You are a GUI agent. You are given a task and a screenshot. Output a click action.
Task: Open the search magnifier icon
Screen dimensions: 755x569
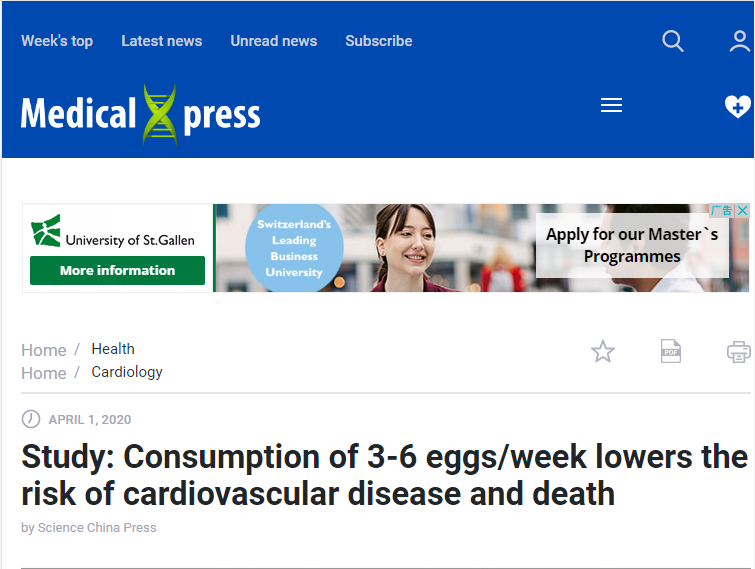[673, 41]
